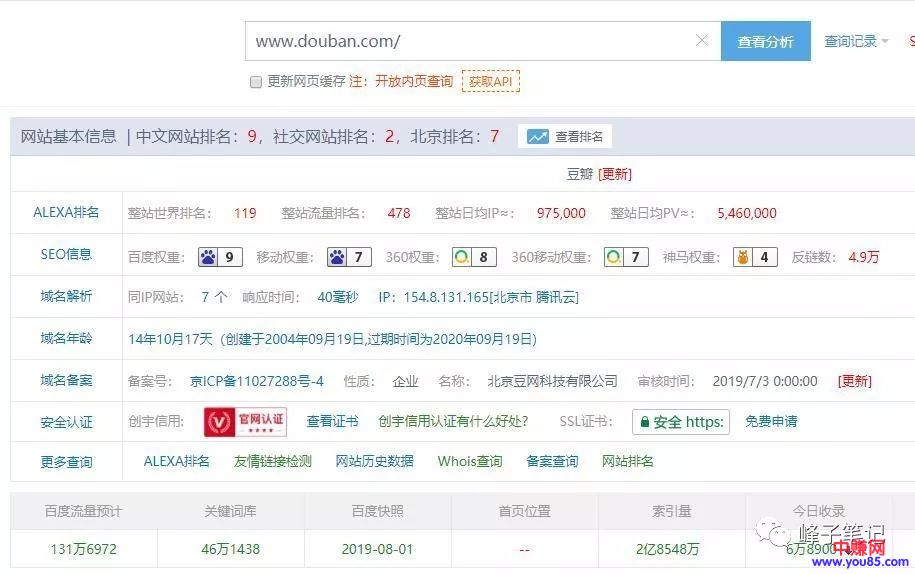Click the 免费申请 SSL link
The height and width of the screenshot is (574, 915).
coord(771,421)
